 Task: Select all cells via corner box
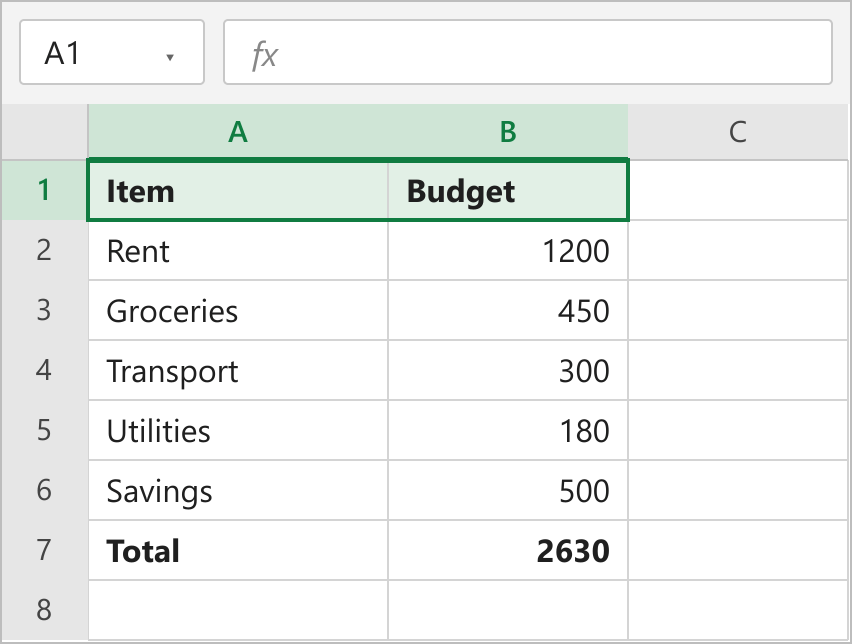[45, 132]
